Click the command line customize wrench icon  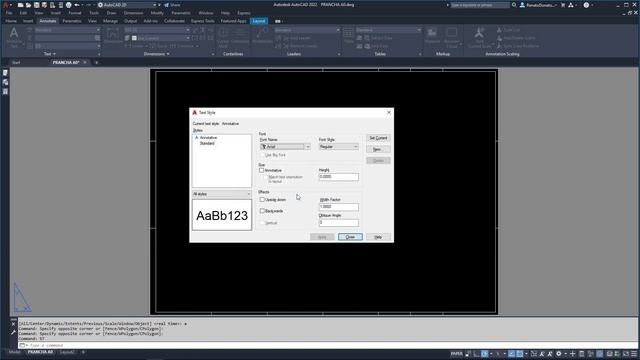(x=13, y=333)
